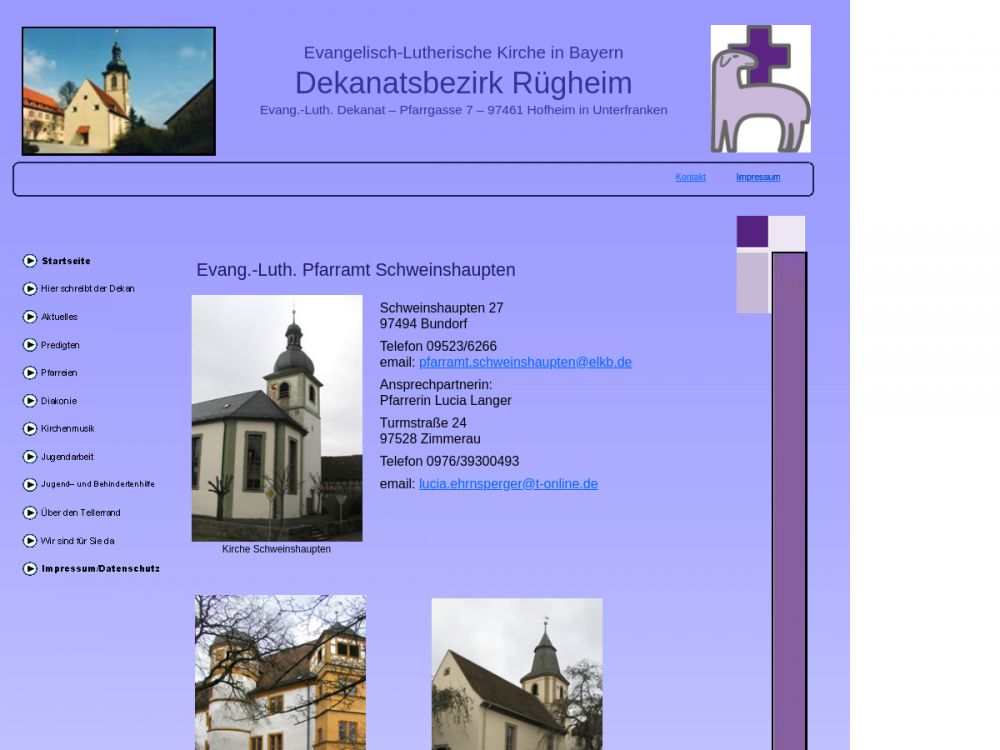The image size is (1000, 750).
Task: Click the arrow icon beside Diakonie
Action: click(30, 401)
